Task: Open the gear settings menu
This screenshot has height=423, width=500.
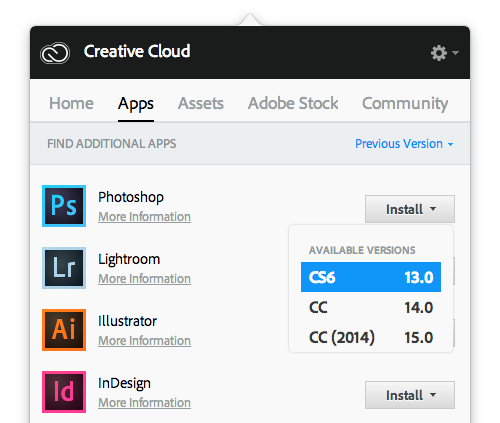Action: (444, 53)
